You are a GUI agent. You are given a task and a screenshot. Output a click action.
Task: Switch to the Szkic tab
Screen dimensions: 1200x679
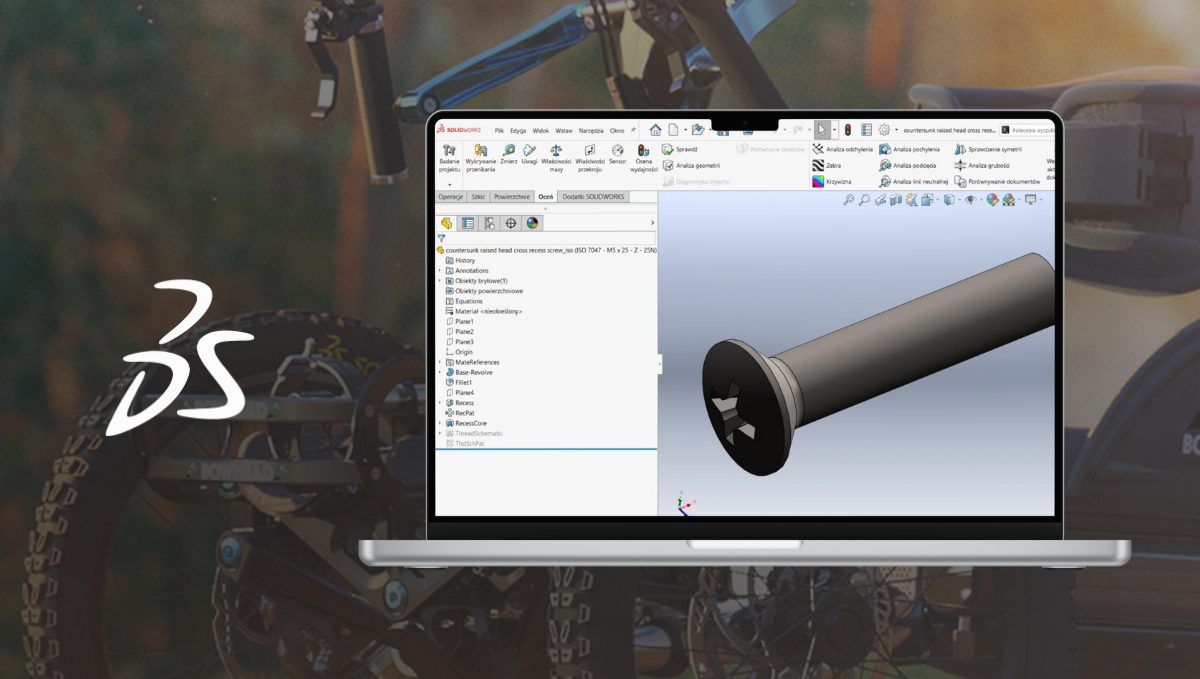tap(478, 197)
